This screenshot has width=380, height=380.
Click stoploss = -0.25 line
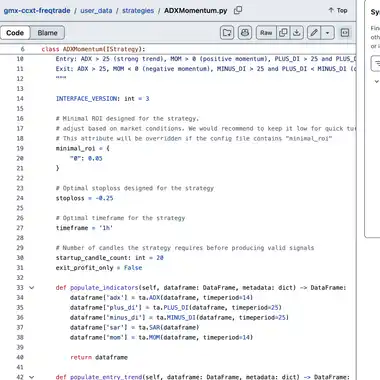click(84, 198)
